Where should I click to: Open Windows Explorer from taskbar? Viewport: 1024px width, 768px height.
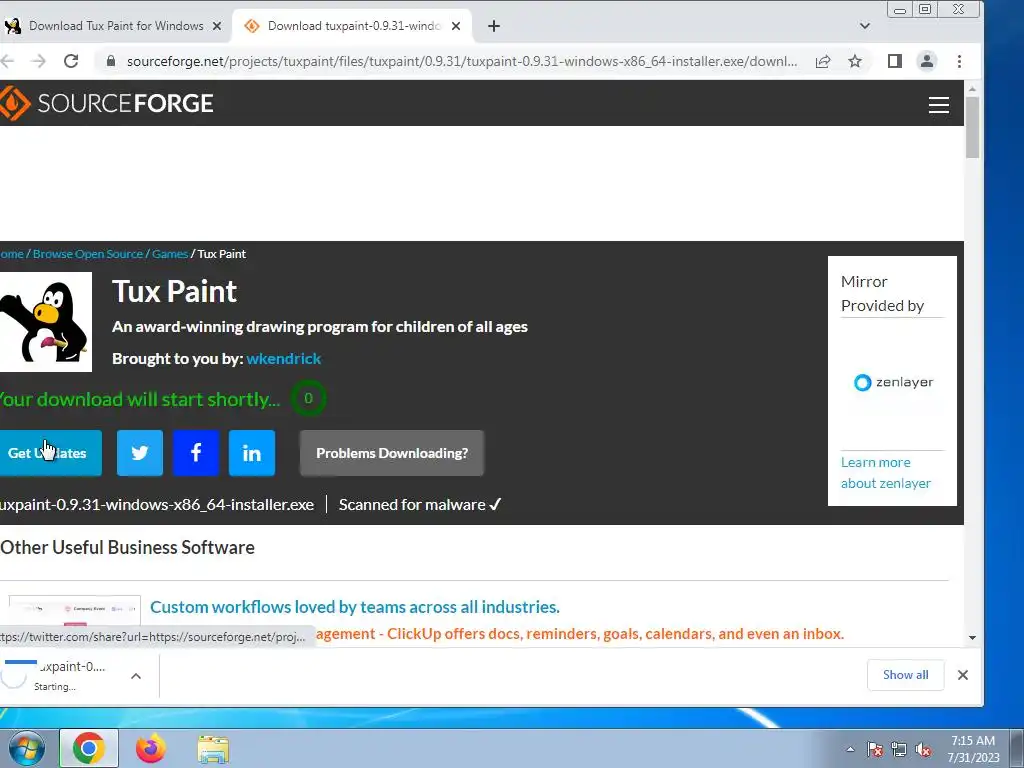213,749
